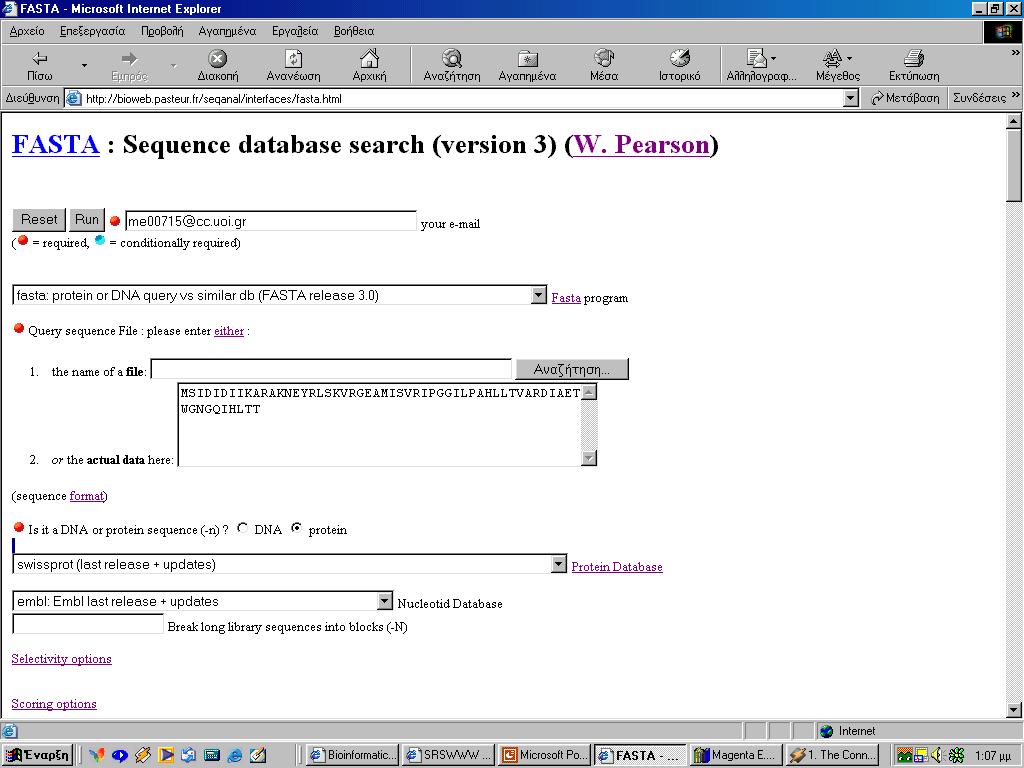Open the Προβολή menu
The image size is (1024, 768).
[x=162, y=31]
